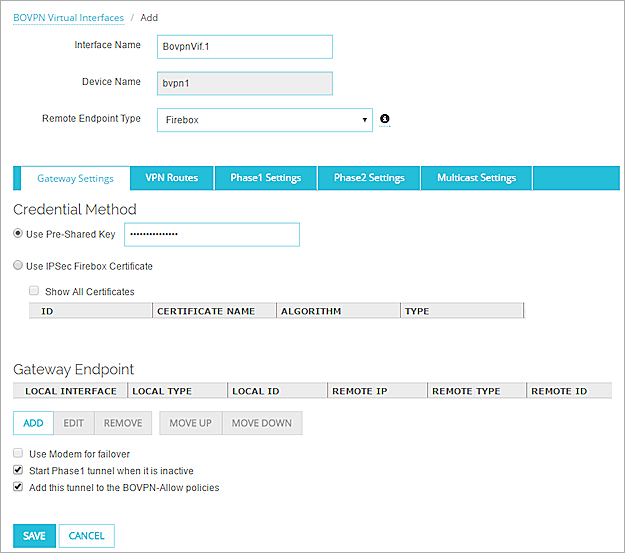Screen dimensions: 625x553
Task: Focus the pre-shared key password field
Action: tap(212, 234)
